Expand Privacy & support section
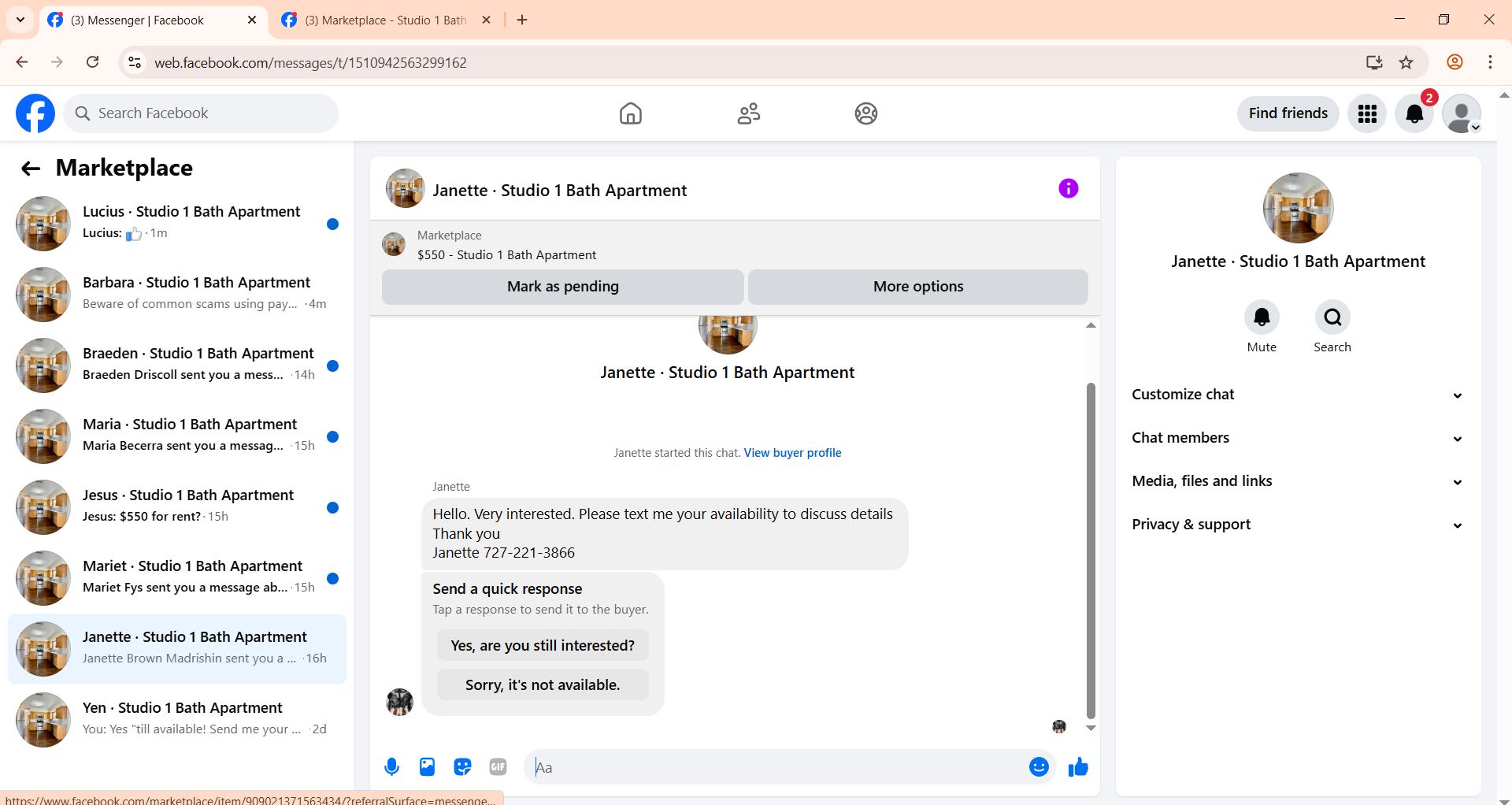Image resolution: width=1512 pixels, height=805 pixels. [x=1298, y=525]
